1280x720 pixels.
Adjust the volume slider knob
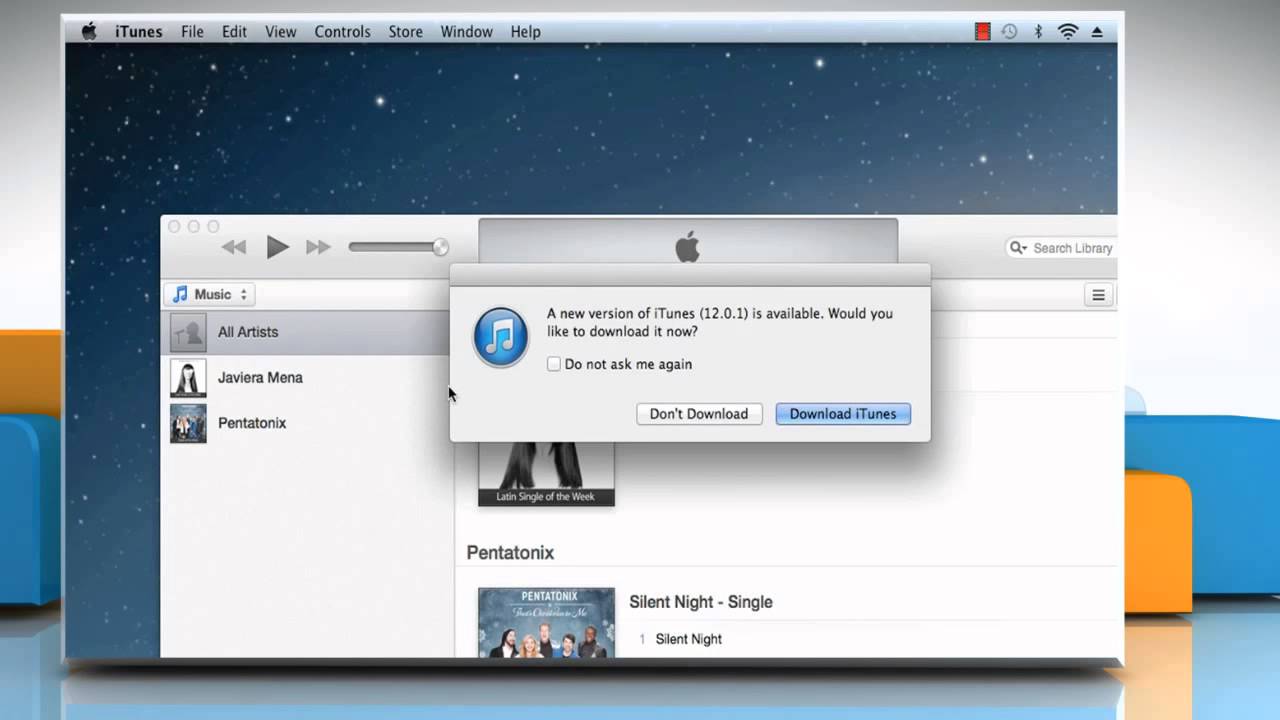tap(440, 247)
